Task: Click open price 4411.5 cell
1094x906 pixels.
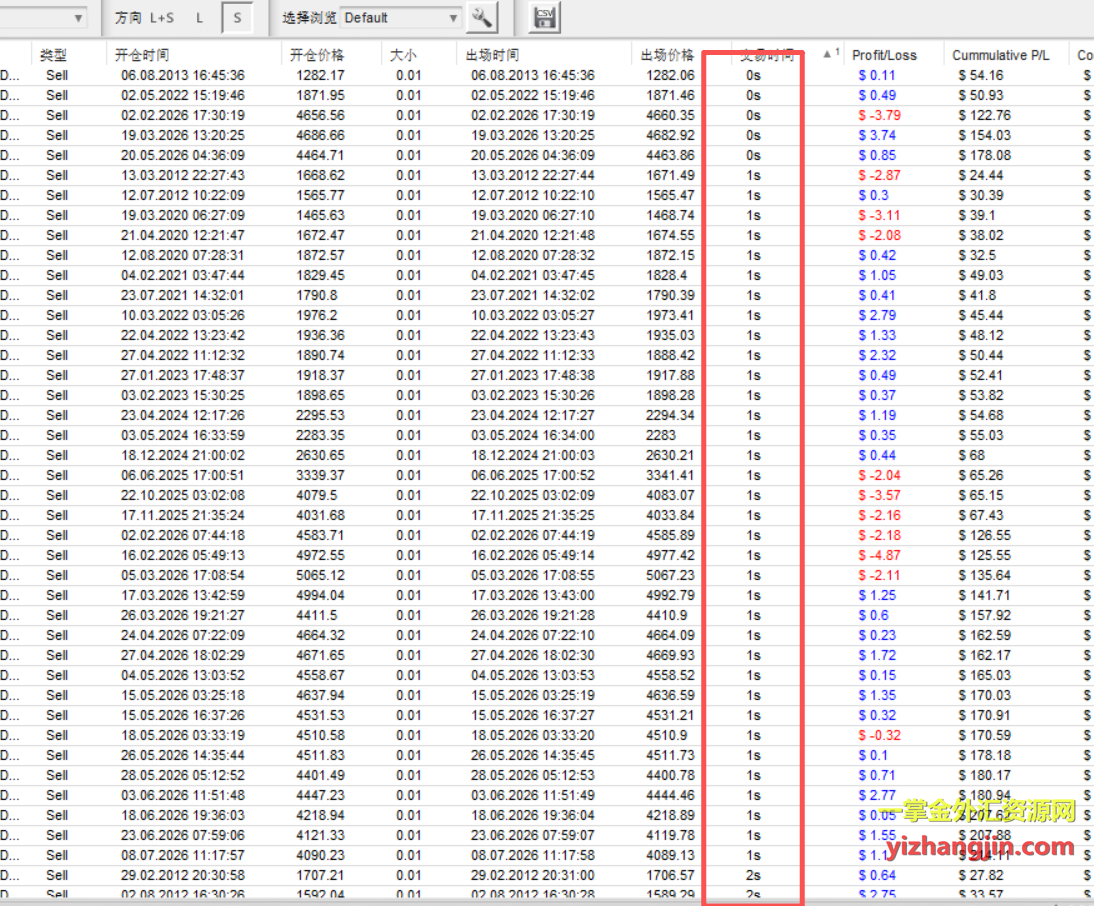Action: [317, 615]
